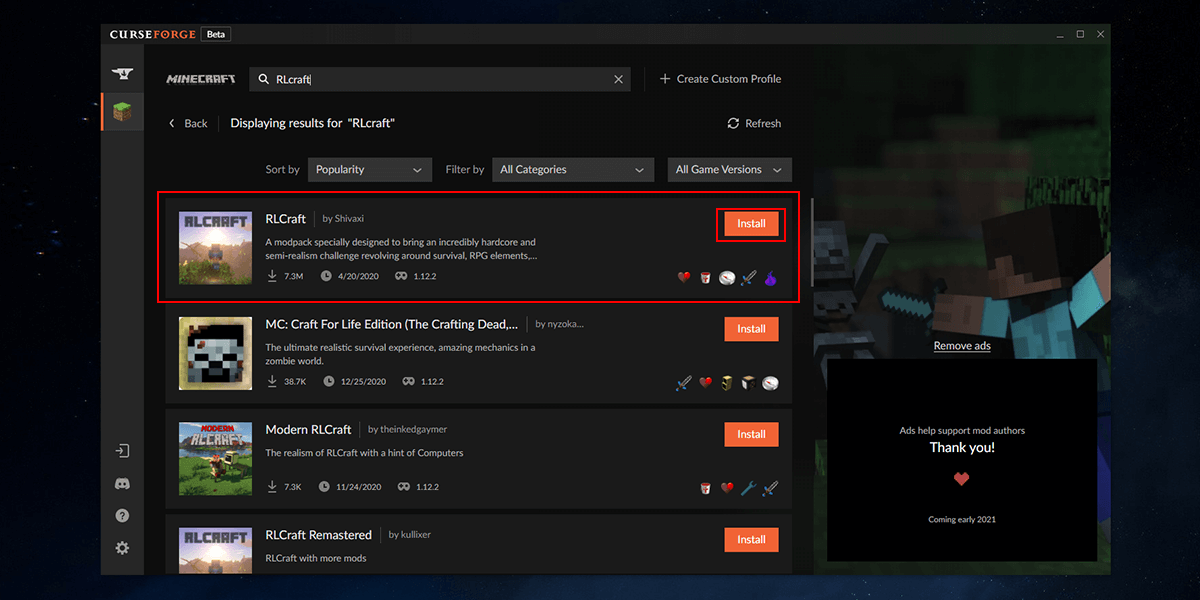Open the help question mark icon

122,516
